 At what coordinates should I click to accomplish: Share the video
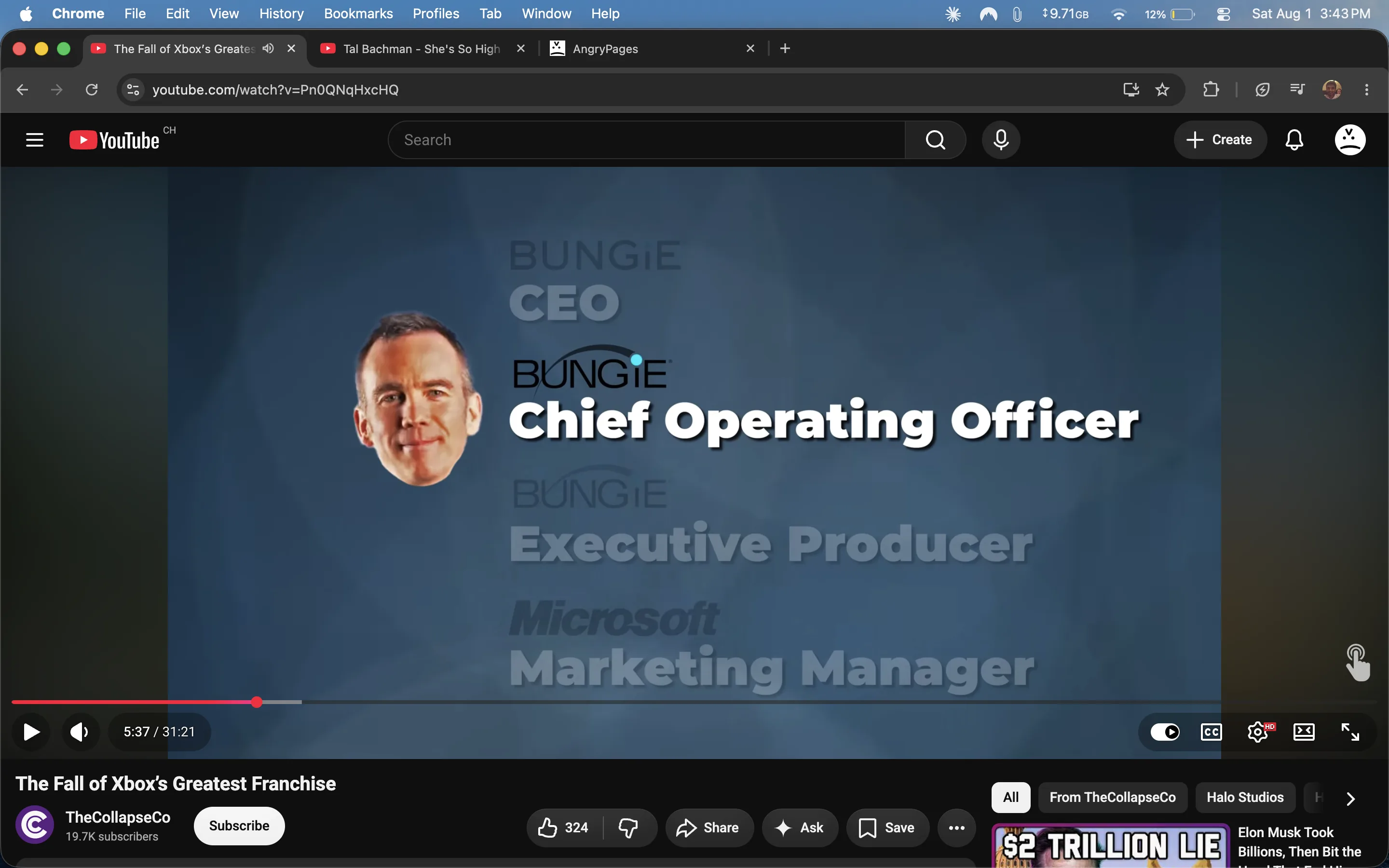point(709,828)
